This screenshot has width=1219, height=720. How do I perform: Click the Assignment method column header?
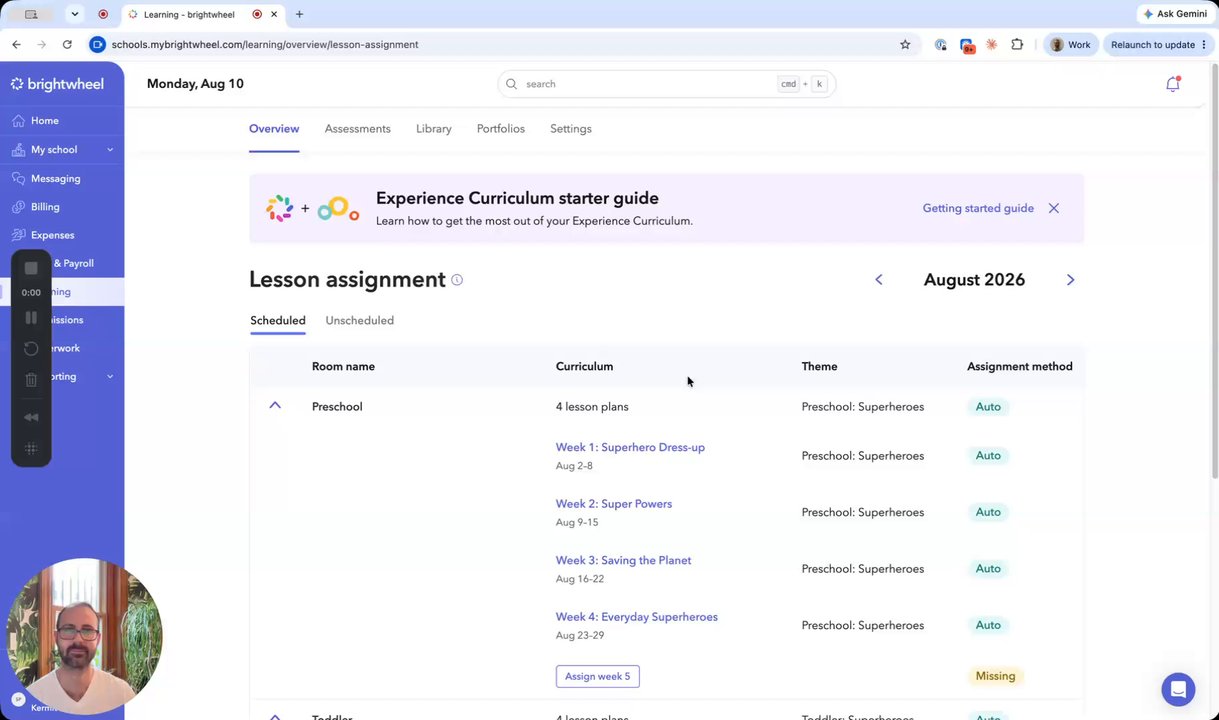tap(1019, 367)
